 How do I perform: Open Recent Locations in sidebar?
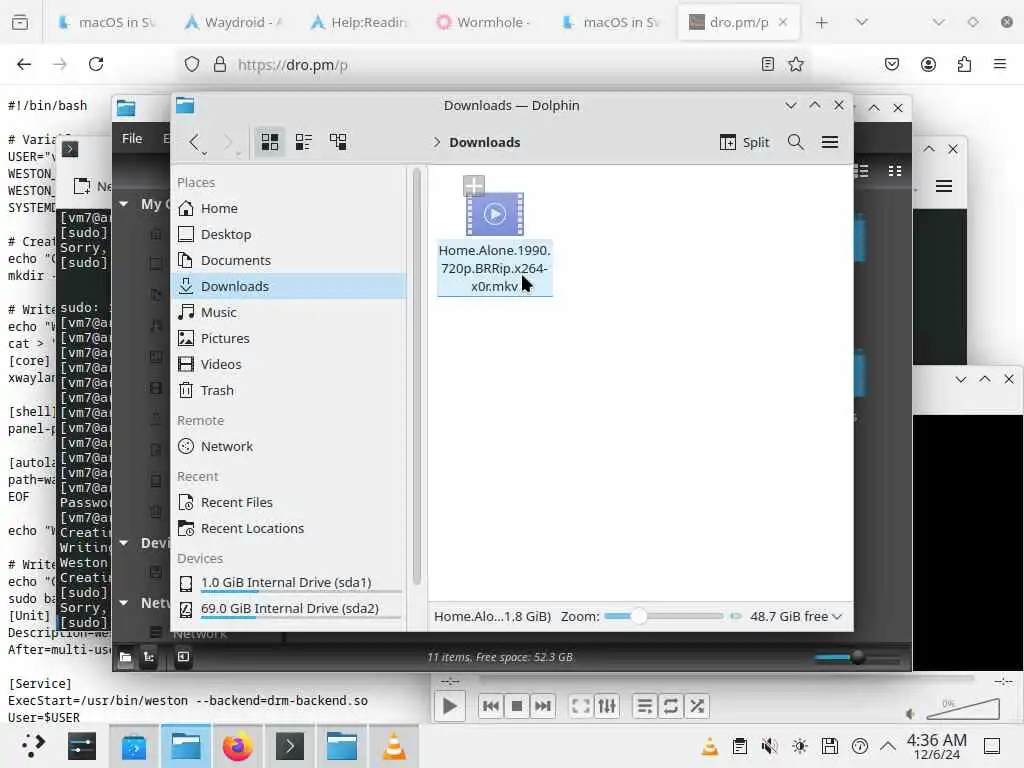point(291,528)
